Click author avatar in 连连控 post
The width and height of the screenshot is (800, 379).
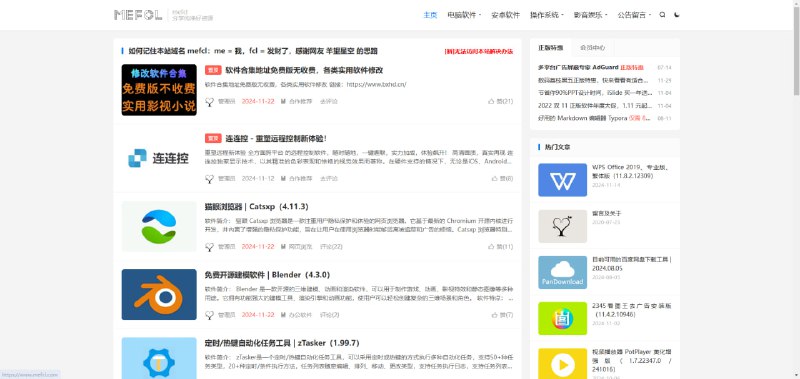click(x=209, y=179)
